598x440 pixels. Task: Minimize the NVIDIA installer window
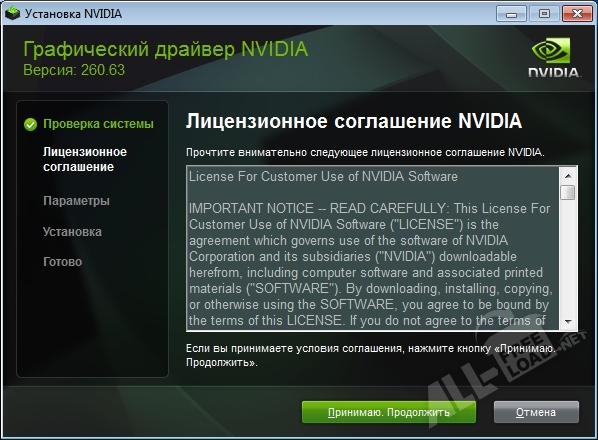511,14
